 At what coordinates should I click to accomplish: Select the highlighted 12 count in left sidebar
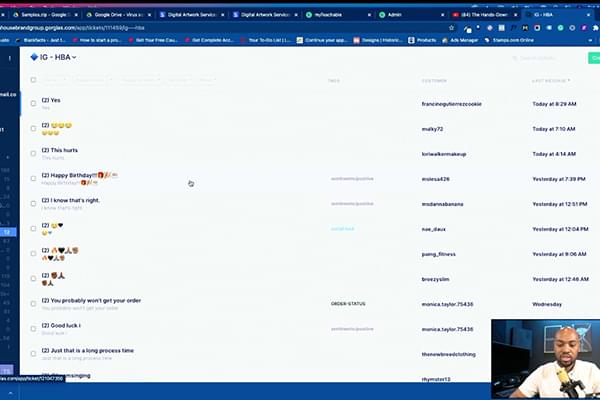7,232
